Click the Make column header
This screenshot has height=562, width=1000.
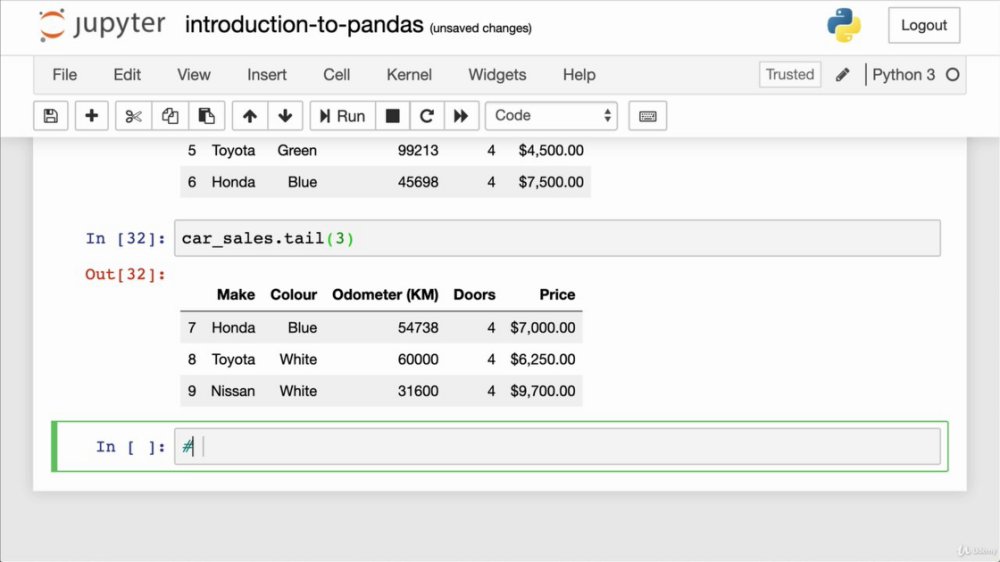[235, 295]
